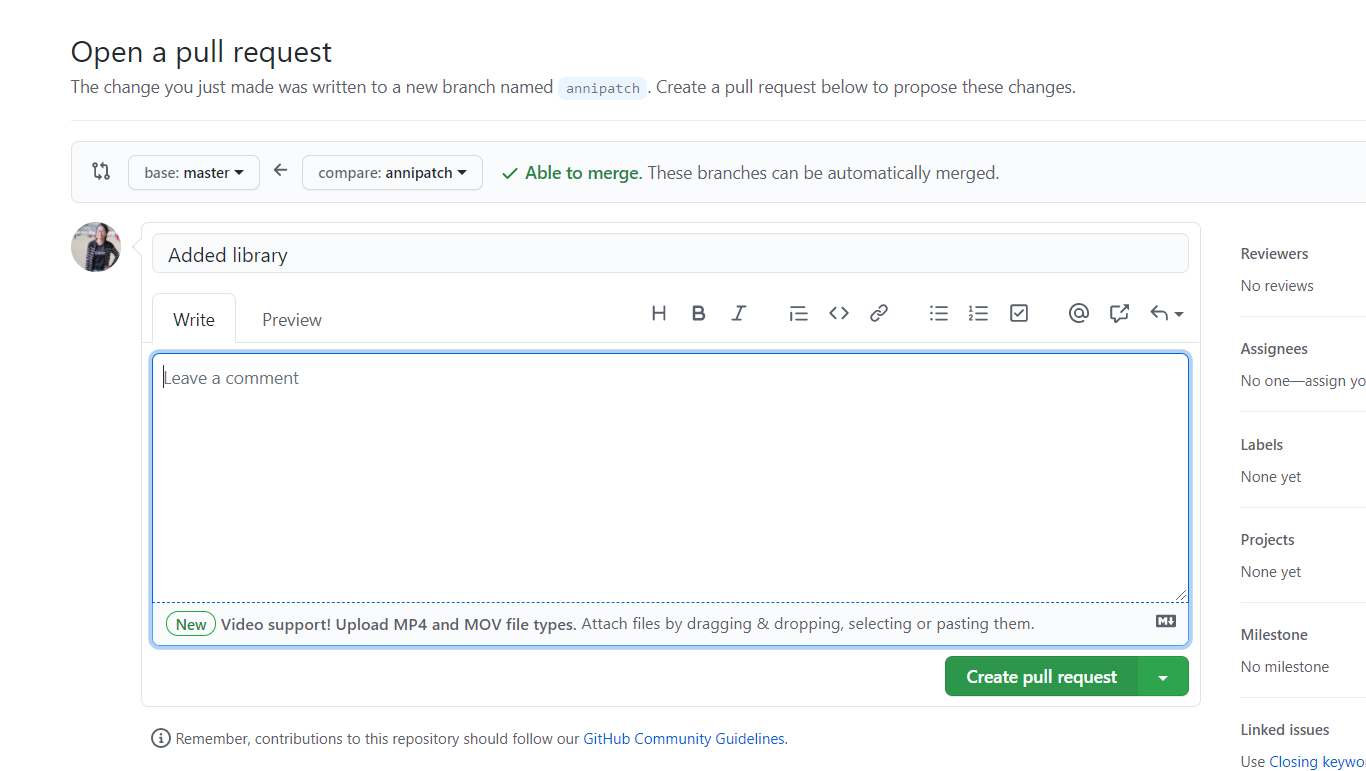Open saved replies dropdown
1366x771 pixels.
point(1166,314)
